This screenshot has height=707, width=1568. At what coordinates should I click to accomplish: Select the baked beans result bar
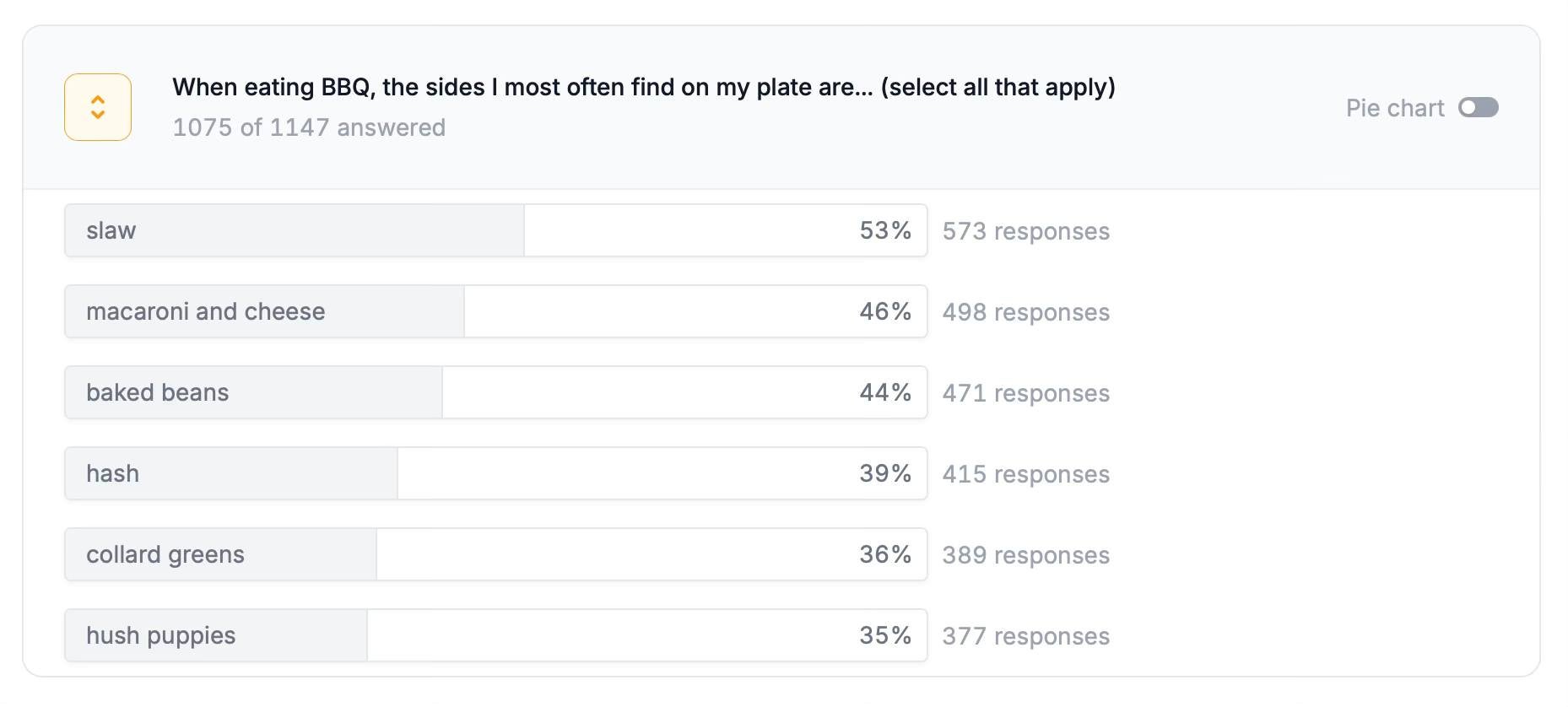point(495,392)
